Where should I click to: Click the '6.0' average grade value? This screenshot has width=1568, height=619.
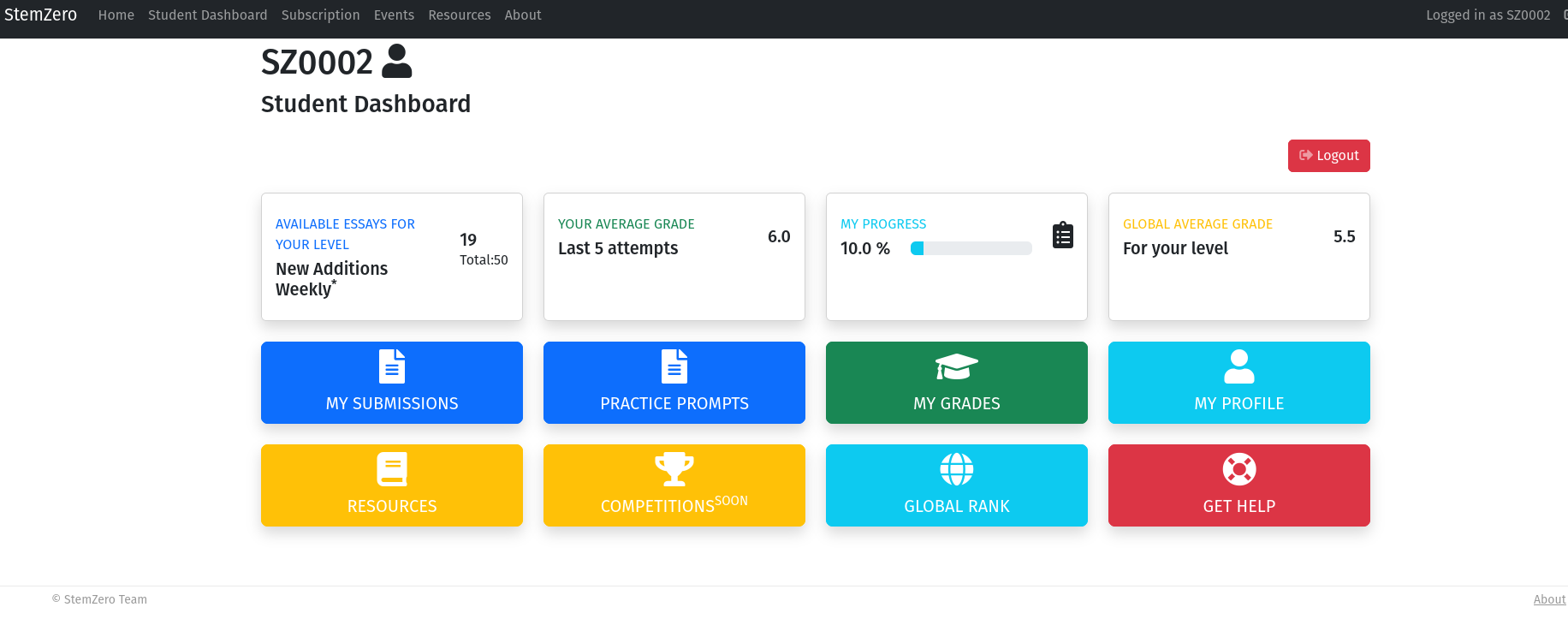coord(779,236)
